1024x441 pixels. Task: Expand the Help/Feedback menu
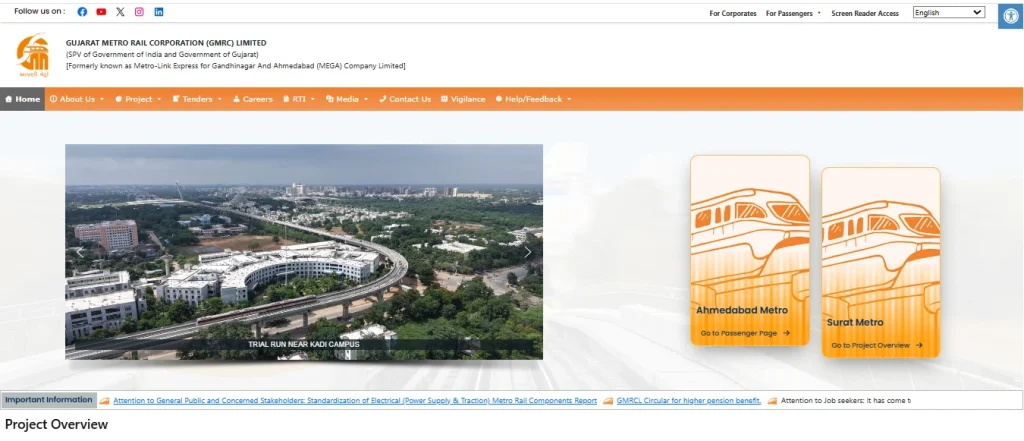click(534, 99)
